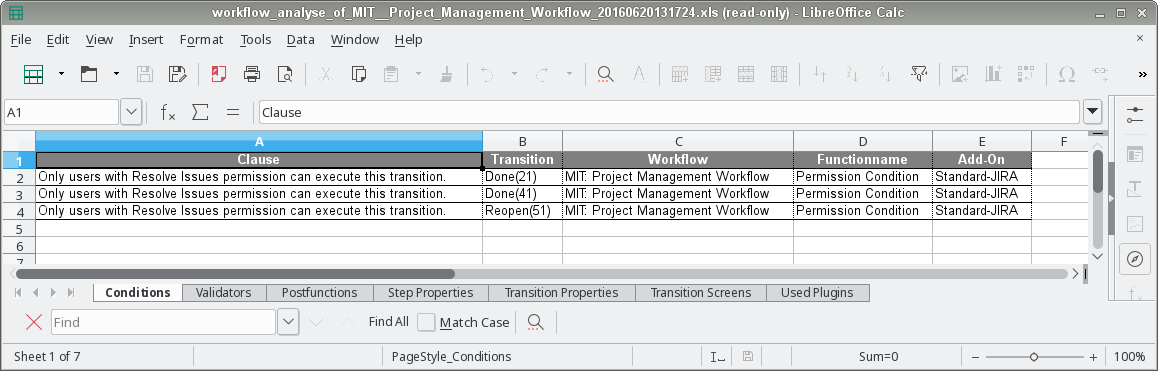This screenshot has height=371, width=1158.
Task: Click the vertical scrollbar thumb
Action: pyautogui.click(x=1097, y=171)
